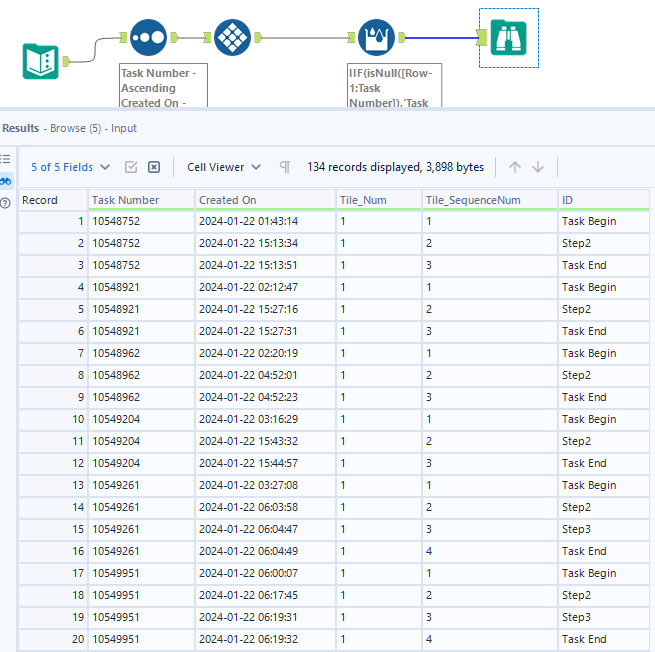Click cell 2024-01-22 02:20:19

click(265, 353)
